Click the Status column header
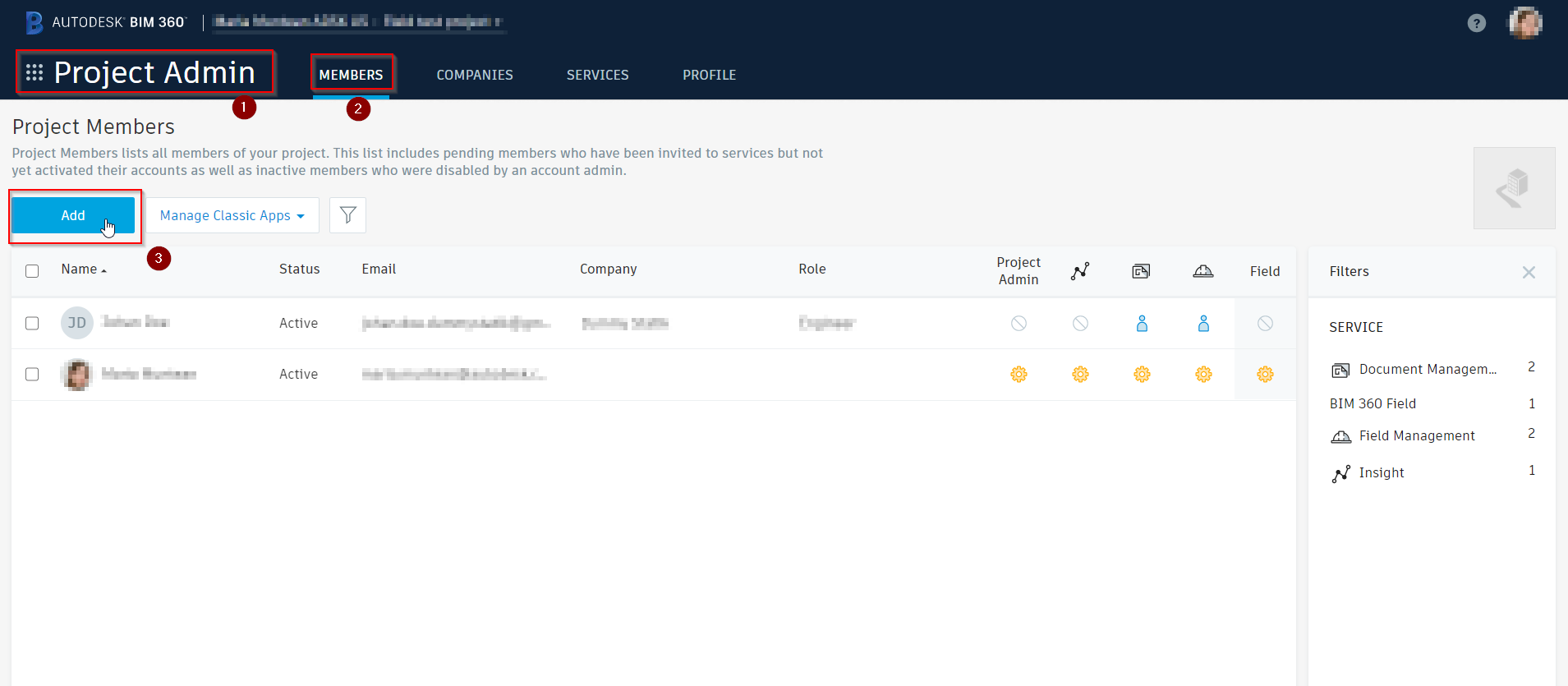The height and width of the screenshot is (686, 1568). tap(299, 269)
